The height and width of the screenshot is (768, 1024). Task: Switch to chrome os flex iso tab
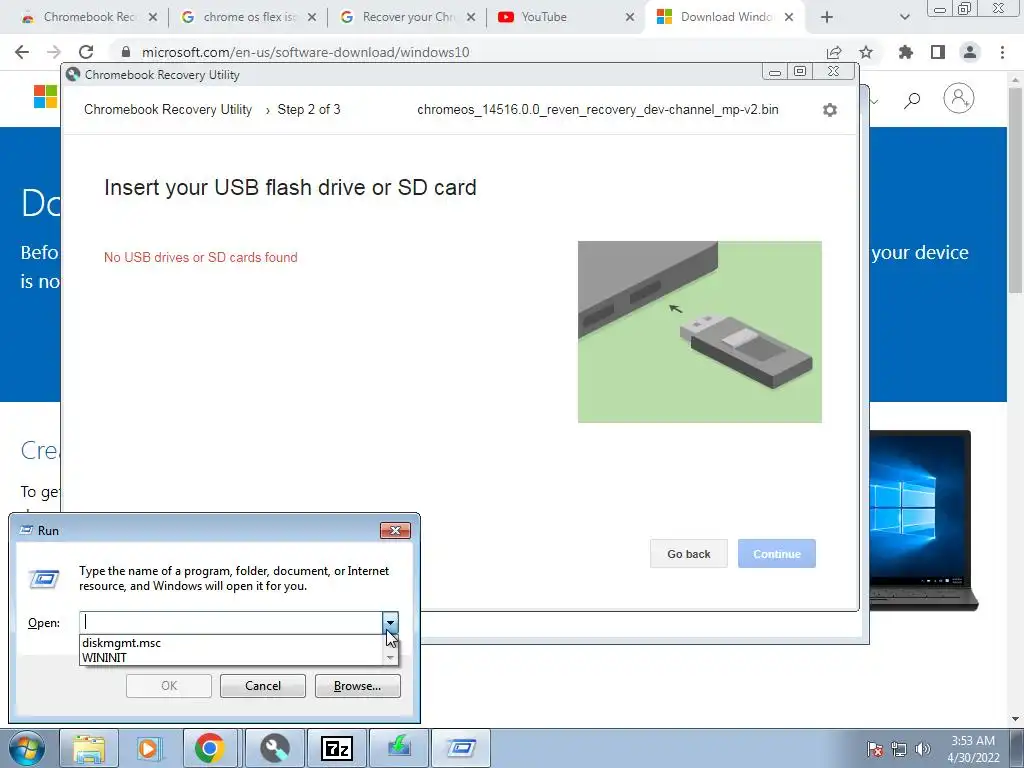point(249,17)
